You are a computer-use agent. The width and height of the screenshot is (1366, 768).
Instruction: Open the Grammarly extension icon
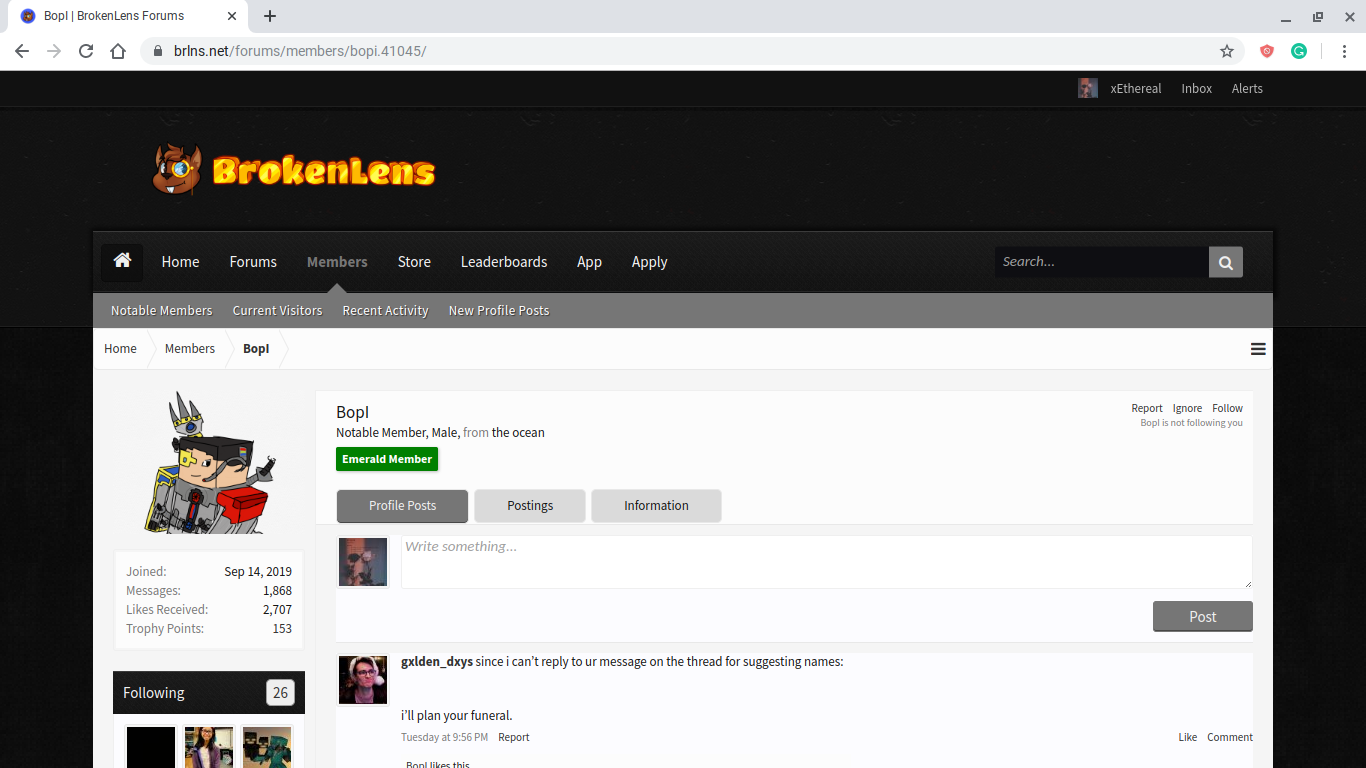1299,51
